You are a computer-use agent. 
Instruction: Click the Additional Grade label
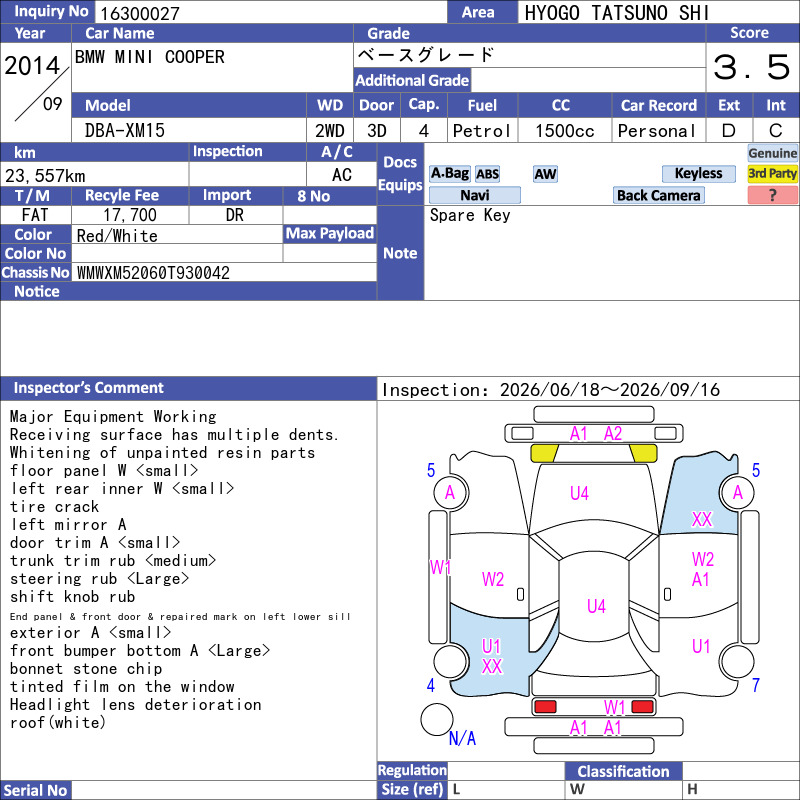[412, 80]
